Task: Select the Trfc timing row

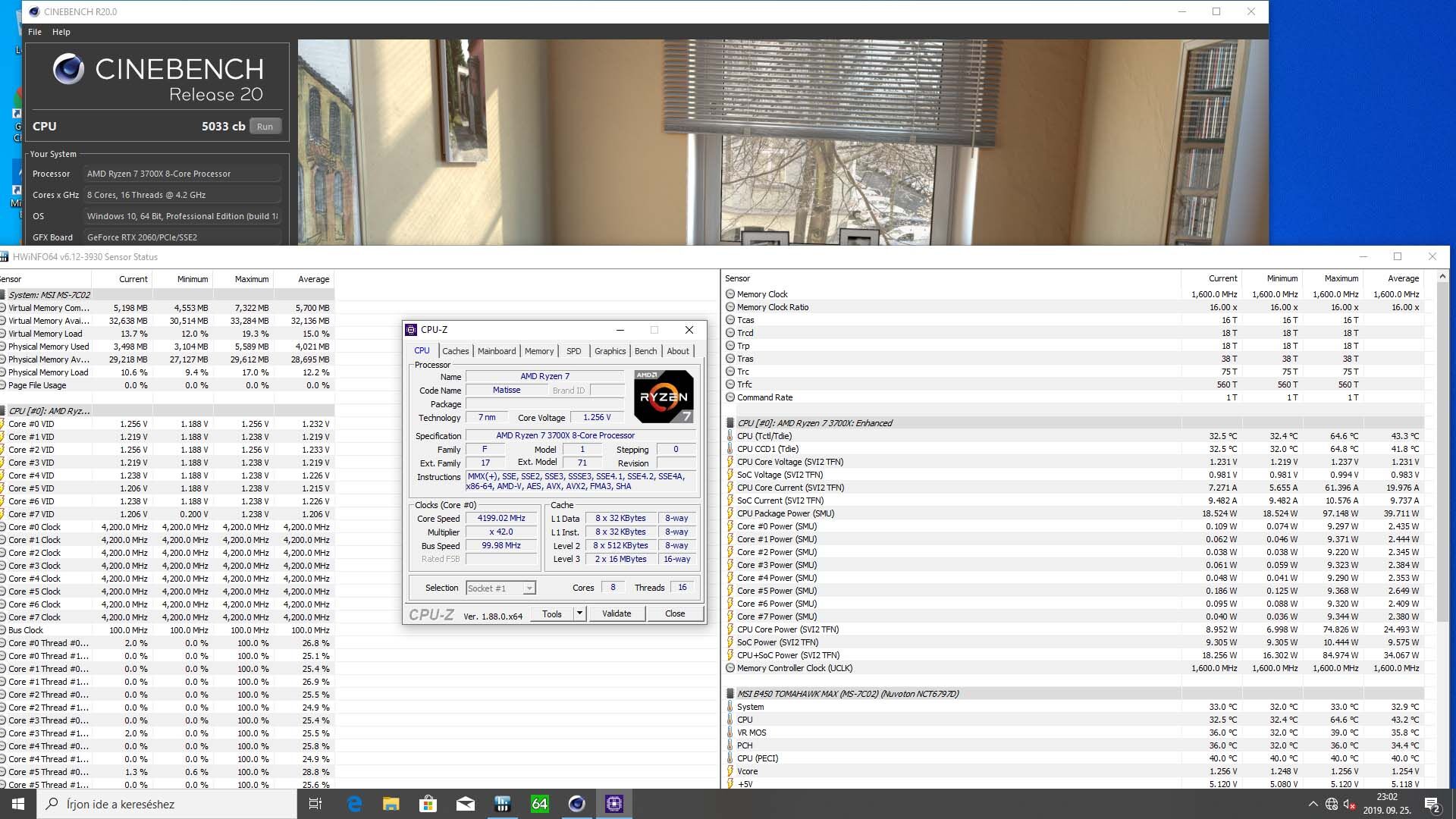Action: [x=1074, y=384]
